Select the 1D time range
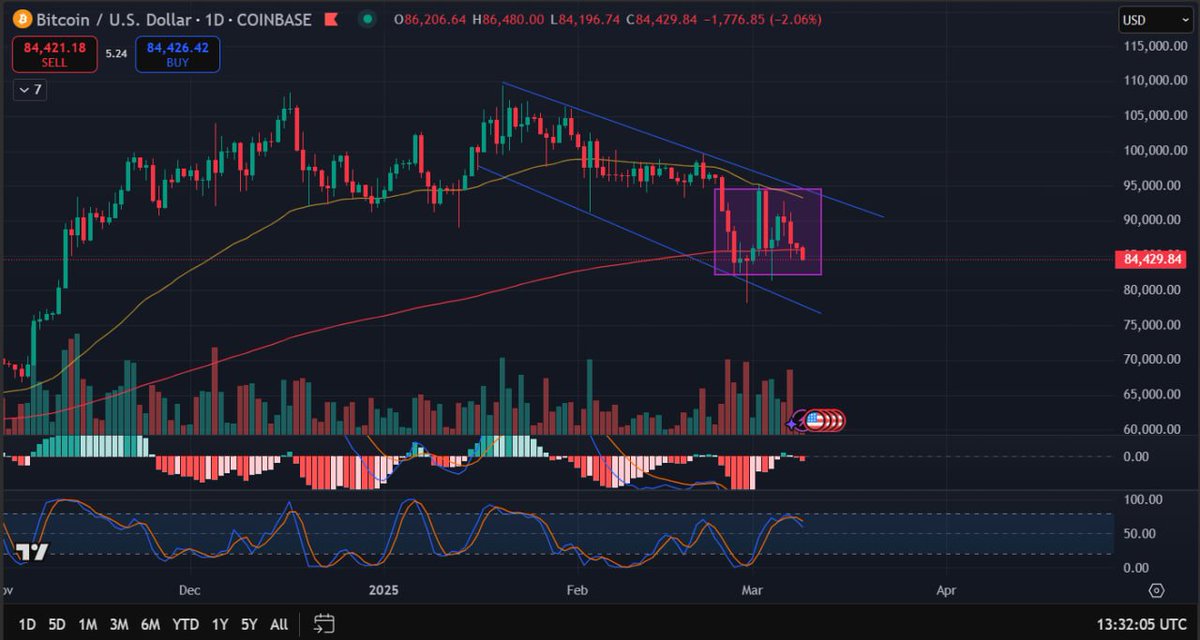Screen dimensions: 1200x640 pos(27,624)
